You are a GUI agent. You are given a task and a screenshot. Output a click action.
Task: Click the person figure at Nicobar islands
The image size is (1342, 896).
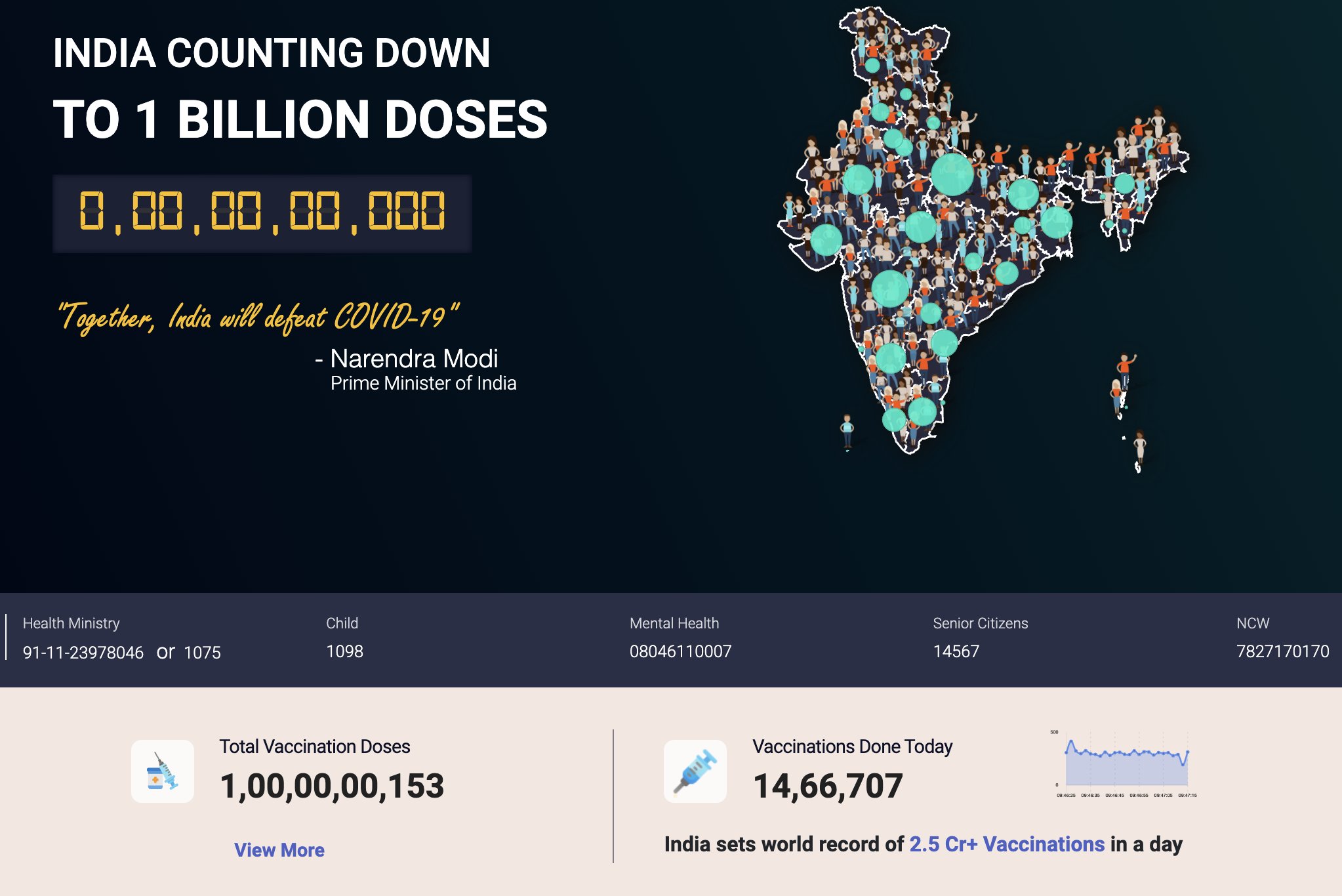click(x=1140, y=449)
